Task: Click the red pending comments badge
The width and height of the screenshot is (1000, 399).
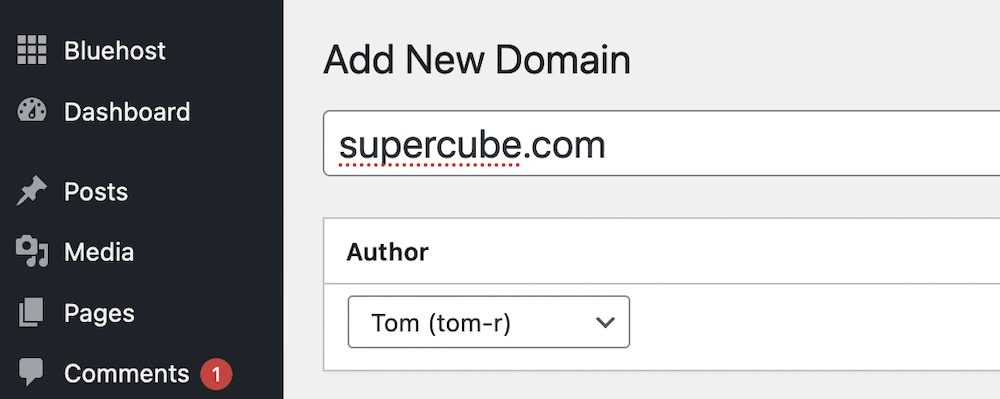Action: (216, 374)
